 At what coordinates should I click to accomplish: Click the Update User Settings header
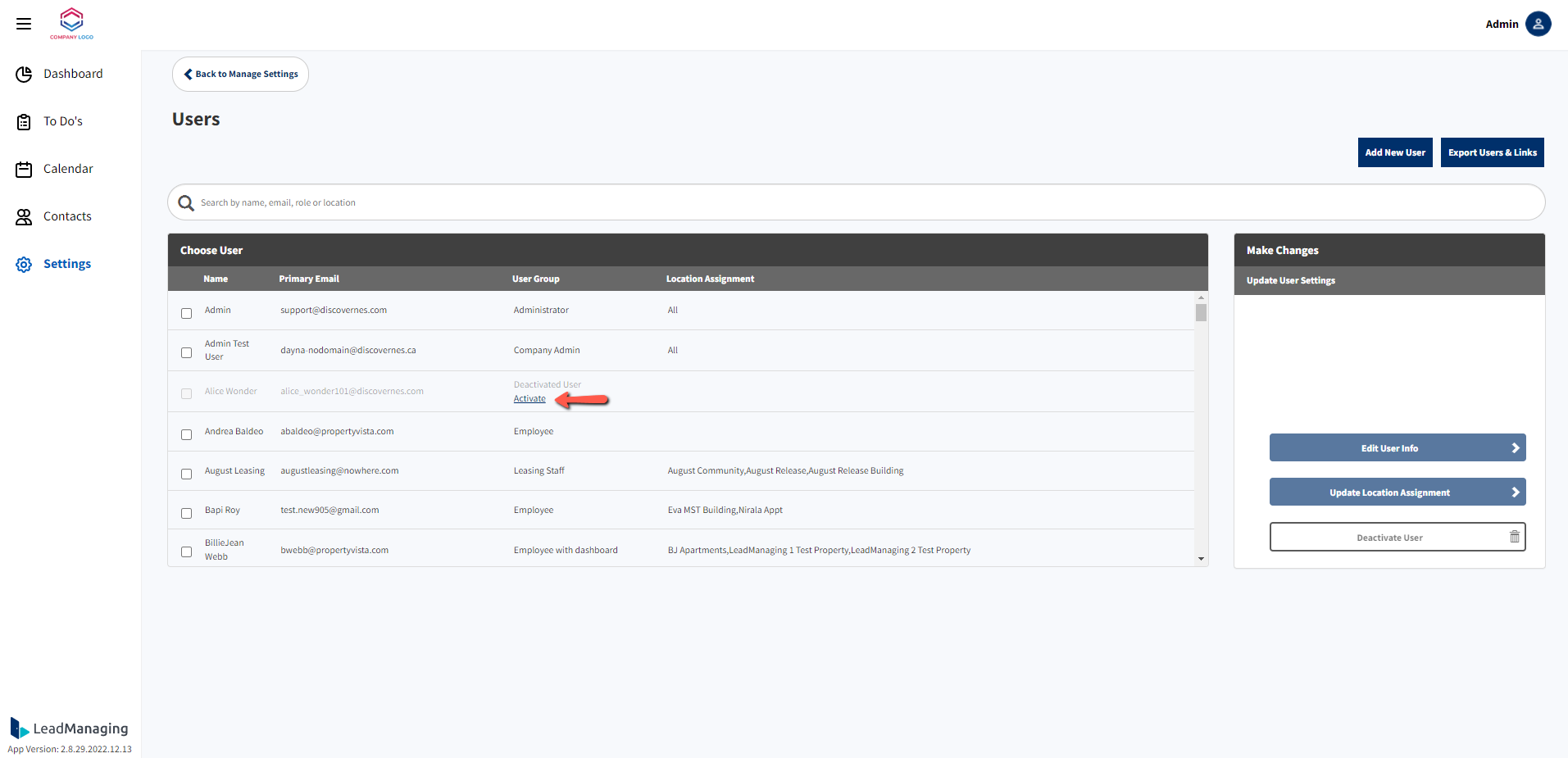pos(1291,280)
